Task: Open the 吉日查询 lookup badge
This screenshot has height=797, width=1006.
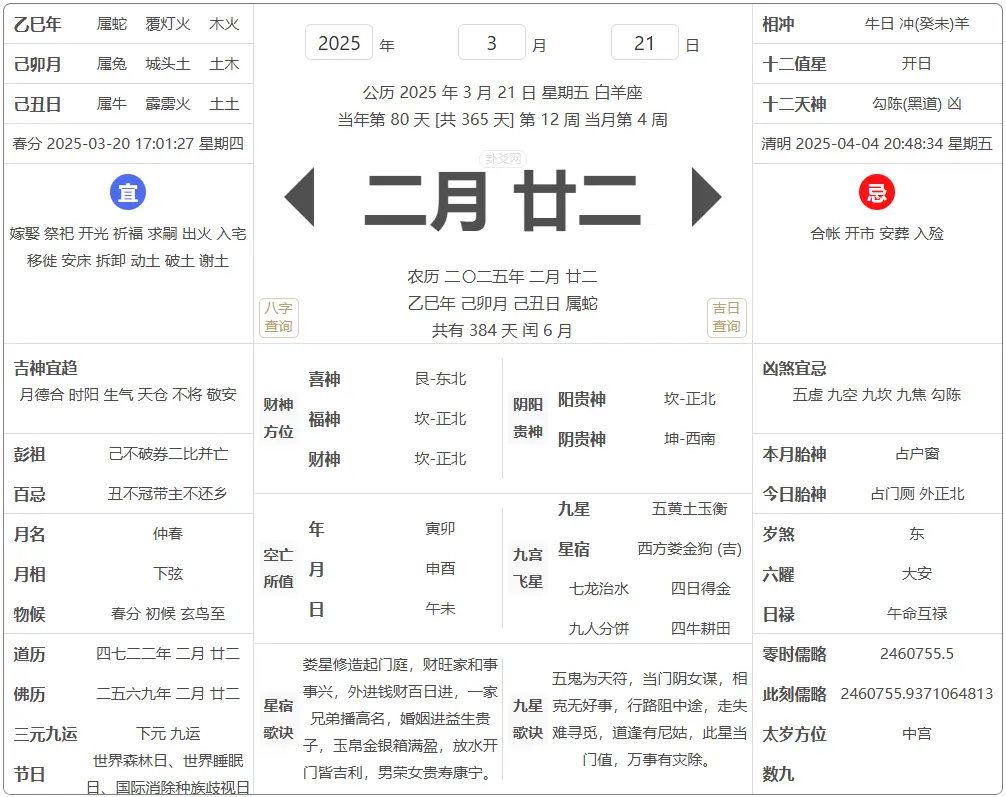Action: 726,318
